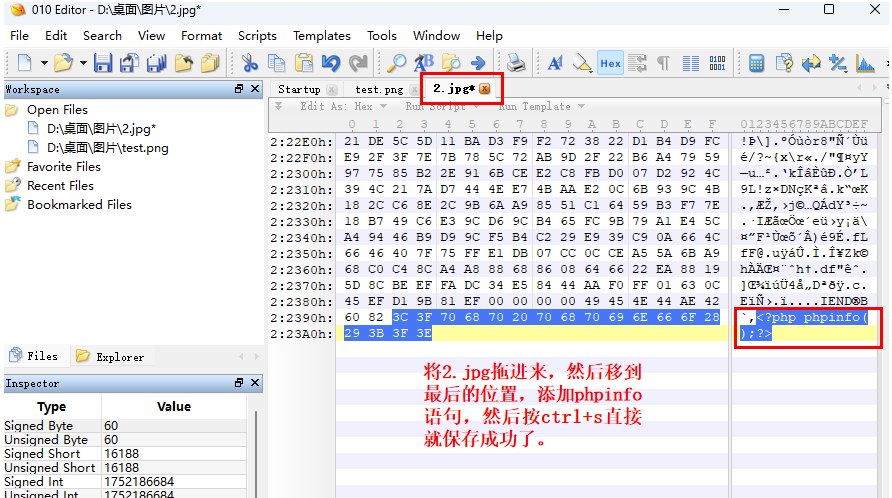Open the Search menu

[102, 36]
